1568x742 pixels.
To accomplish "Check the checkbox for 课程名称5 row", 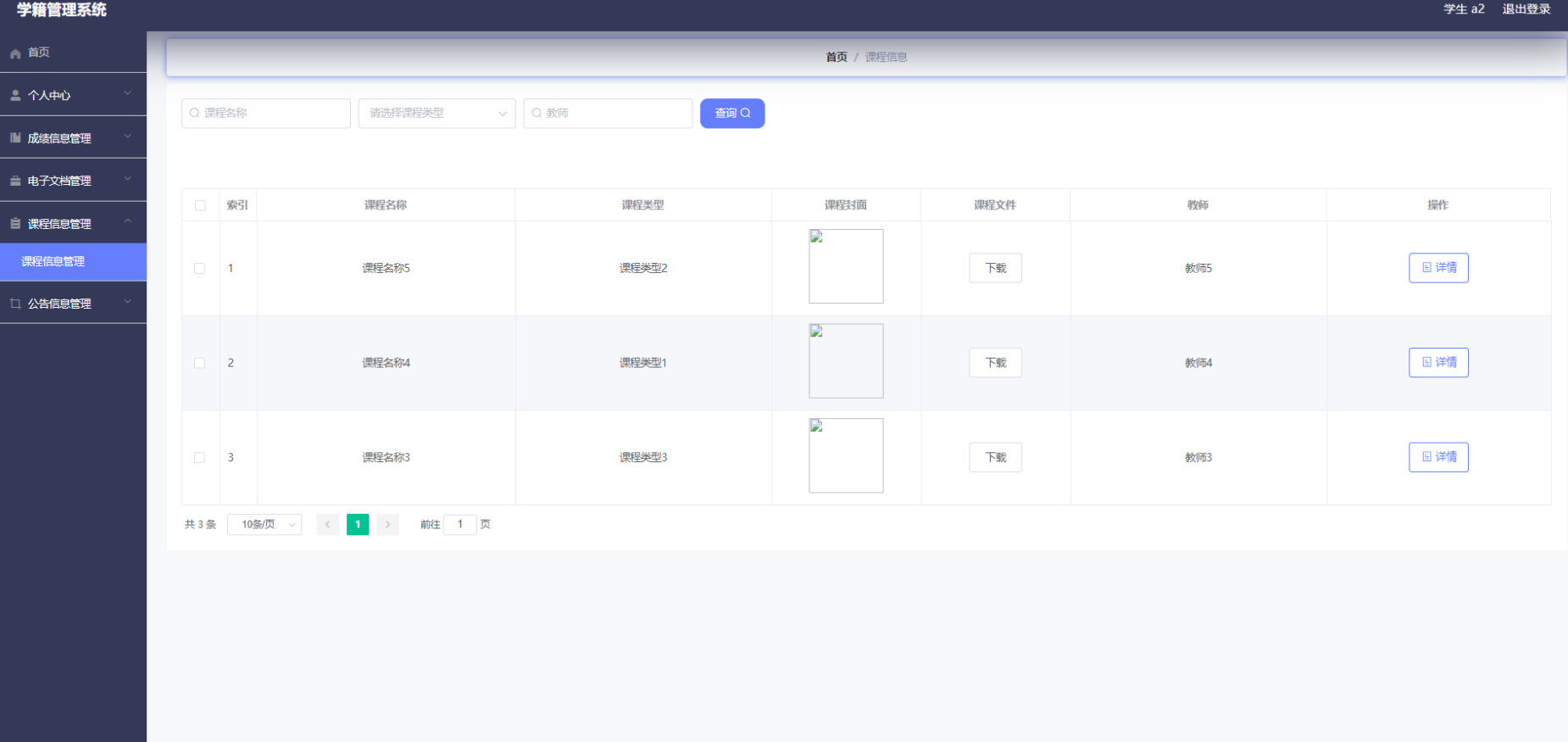I will [x=200, y=268].
